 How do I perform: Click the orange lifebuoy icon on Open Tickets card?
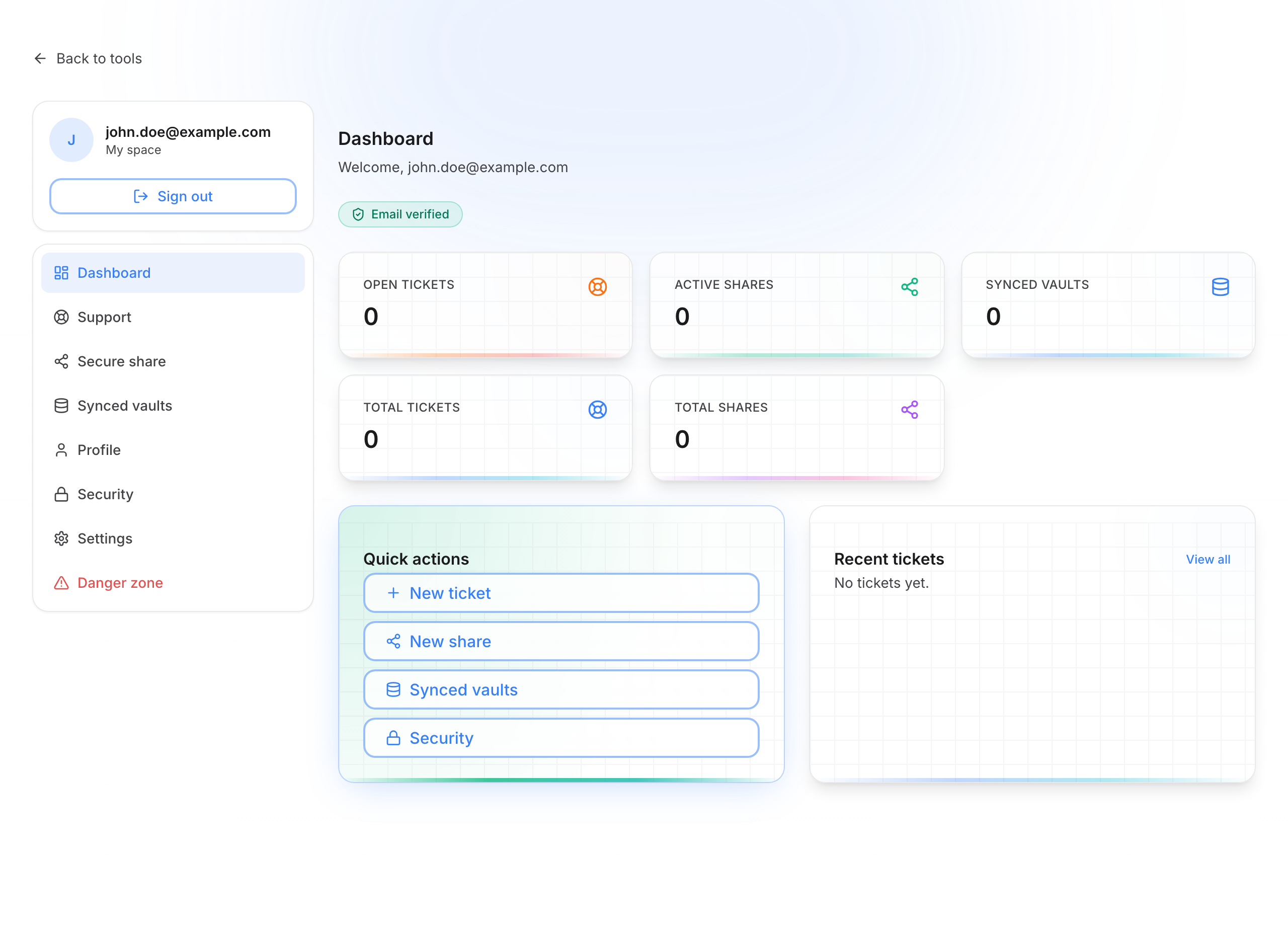click(x=597, y=287)
